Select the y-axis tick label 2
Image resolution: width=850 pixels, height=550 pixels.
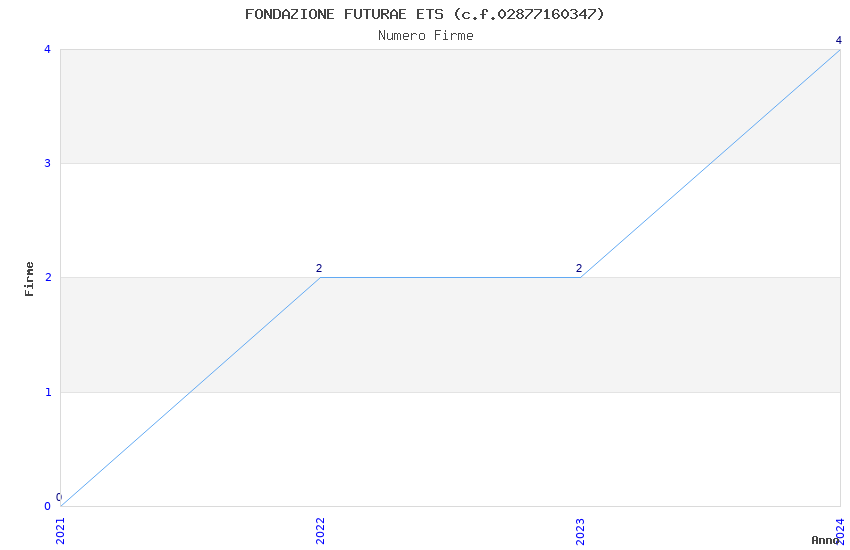(x=47, y=277)
